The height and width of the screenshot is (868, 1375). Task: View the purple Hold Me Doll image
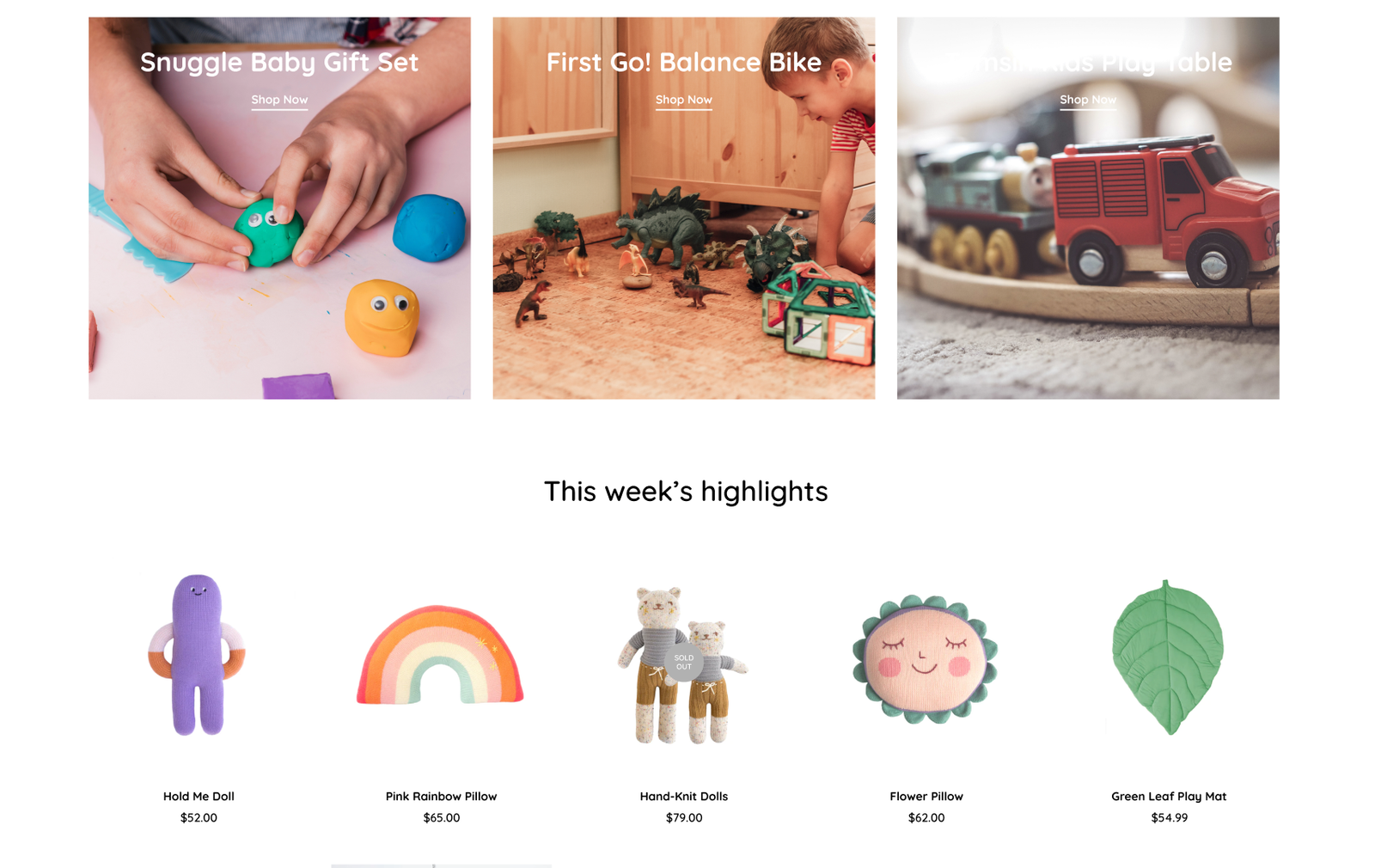(198, 655)
